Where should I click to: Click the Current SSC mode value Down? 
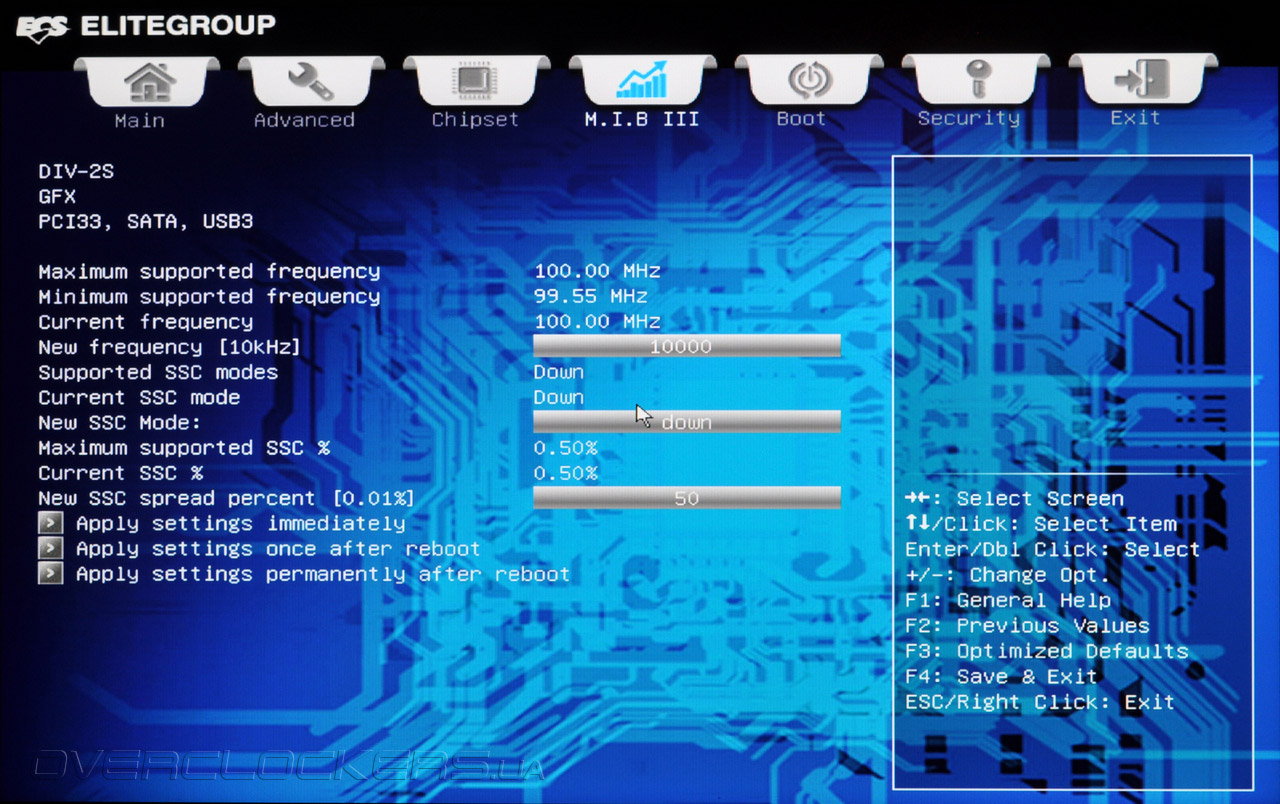tap(559, 397)
